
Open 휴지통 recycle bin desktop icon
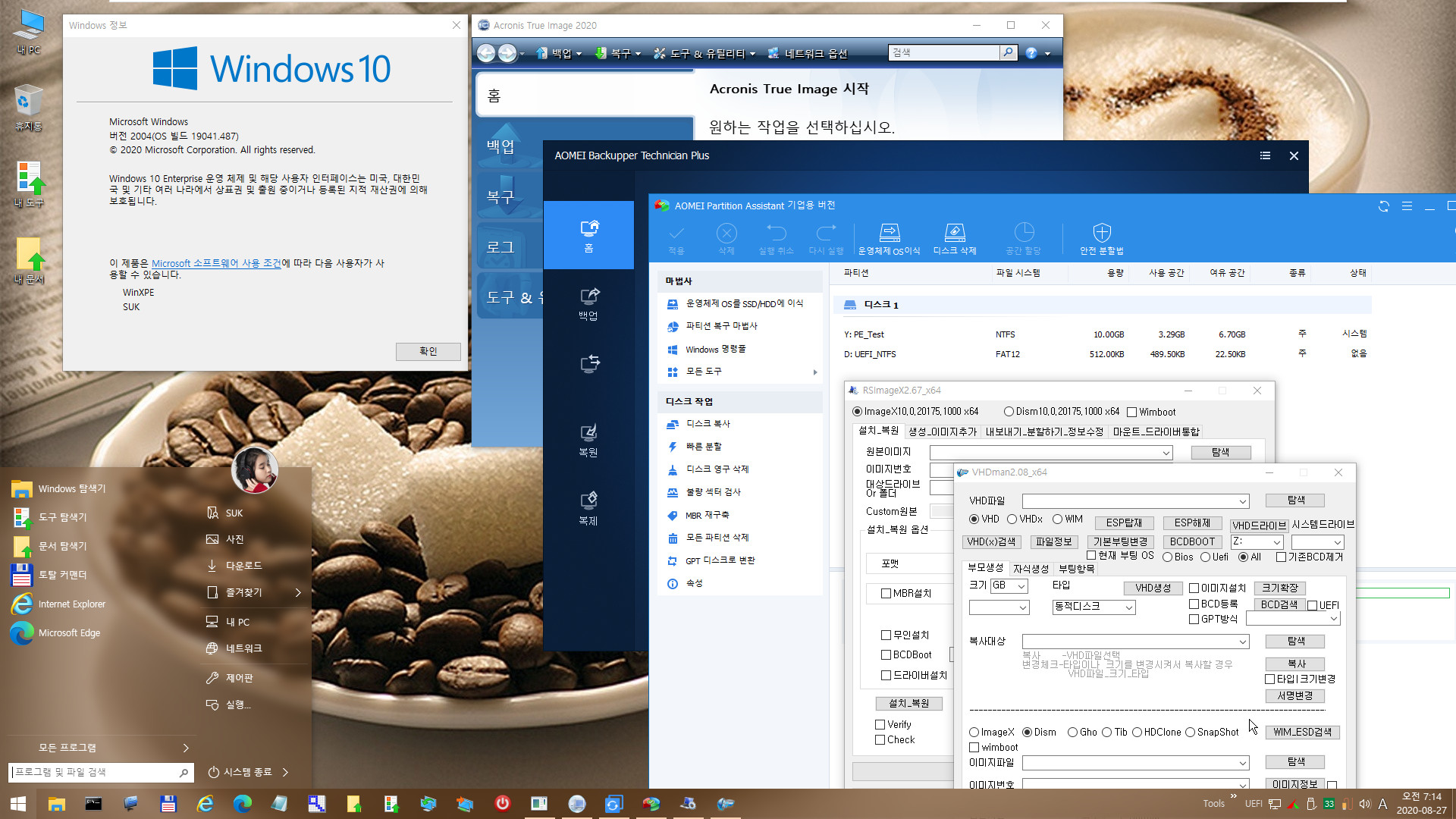click(28, 107)
